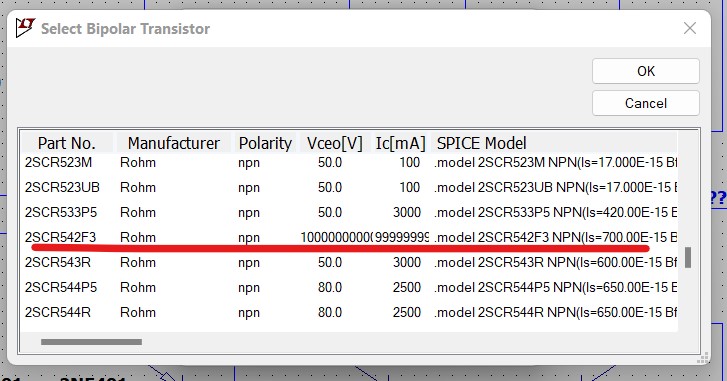Click npn in the 2SCR523UB row
Image resolution: width=727 pixels, height=381 pixels.
(x=249, y=188)
